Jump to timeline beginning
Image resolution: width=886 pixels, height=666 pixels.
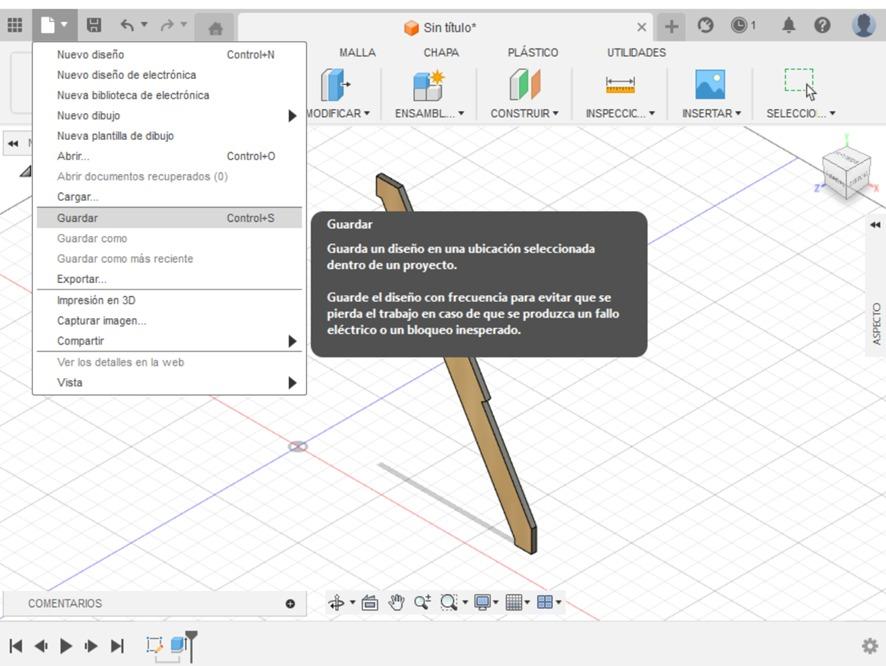[16, 646]
